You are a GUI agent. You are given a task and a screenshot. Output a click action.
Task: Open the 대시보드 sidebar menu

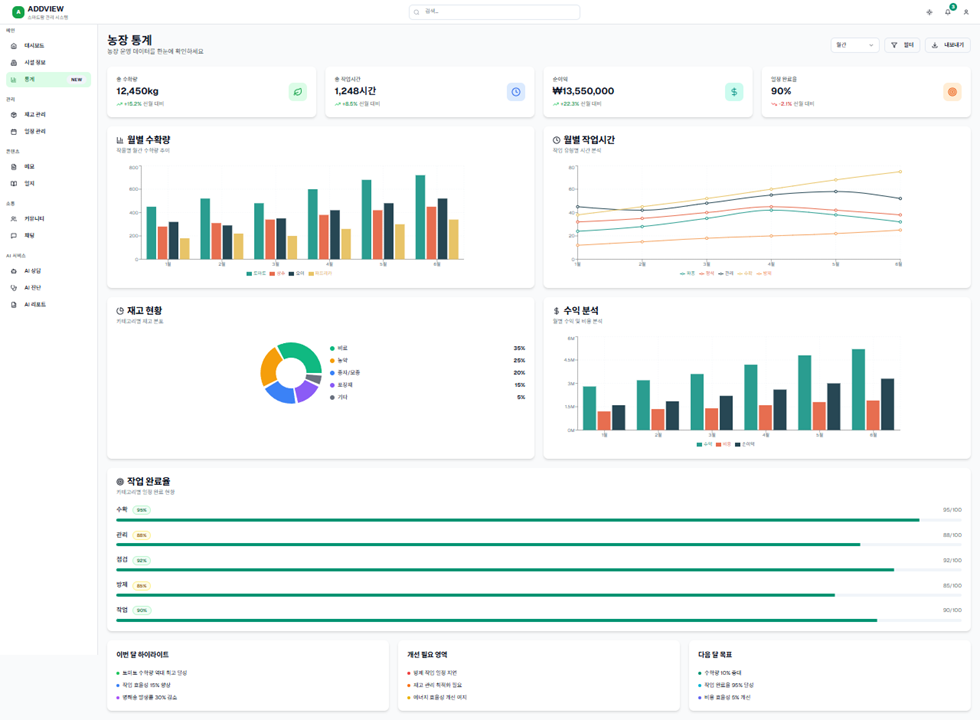[35, 46]
